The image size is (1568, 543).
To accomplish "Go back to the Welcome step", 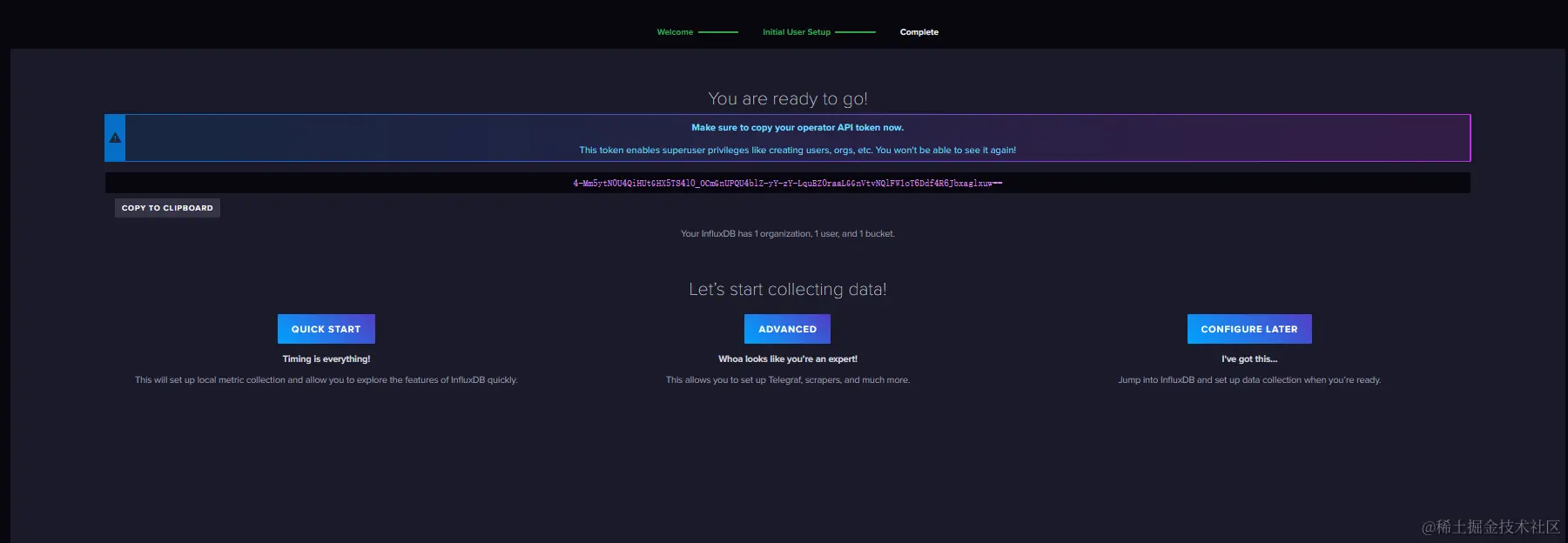I will tap(675, 32).
